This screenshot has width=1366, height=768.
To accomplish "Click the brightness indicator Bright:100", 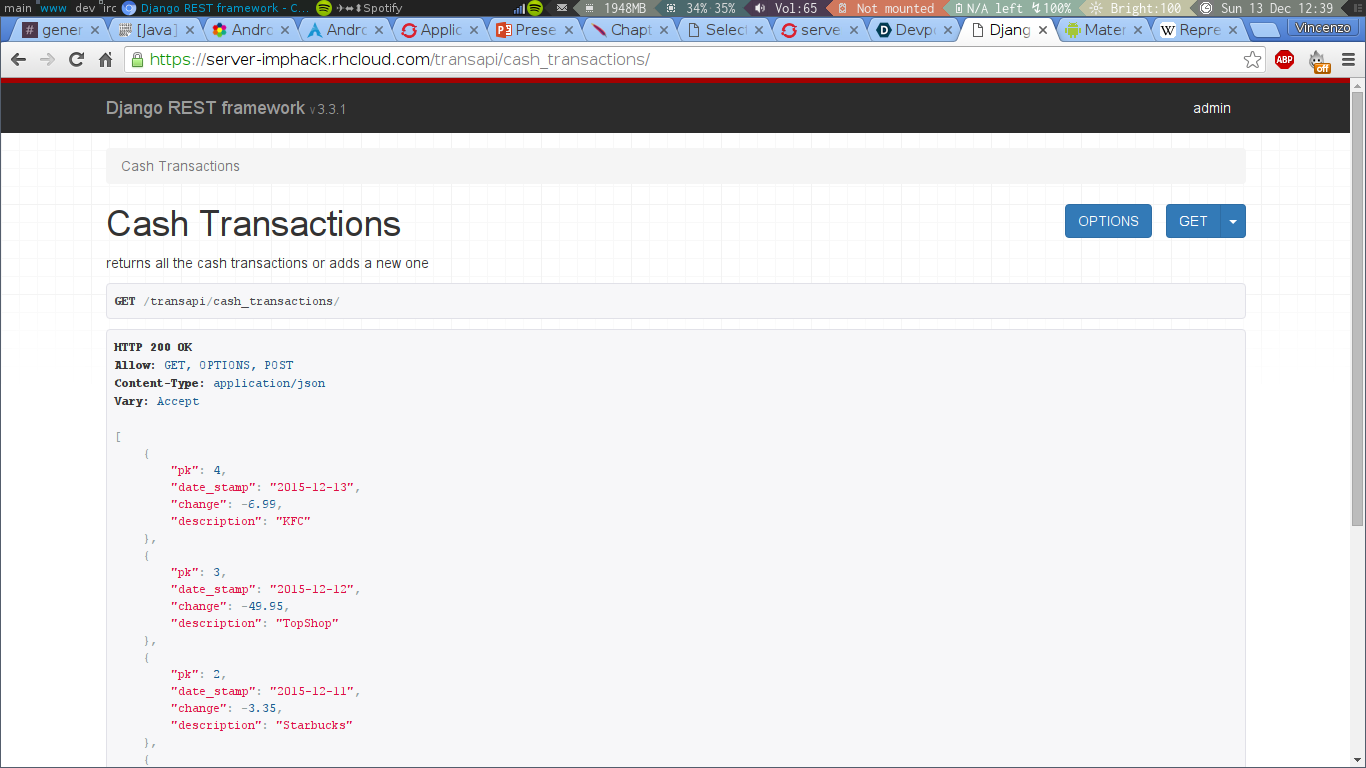I will tap(1136, 8).
